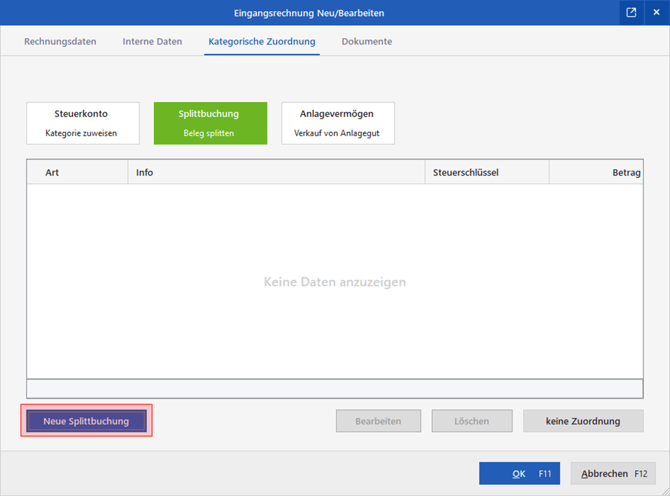
Task: Click the Betrag column header
Action: [x=596, y=173]
